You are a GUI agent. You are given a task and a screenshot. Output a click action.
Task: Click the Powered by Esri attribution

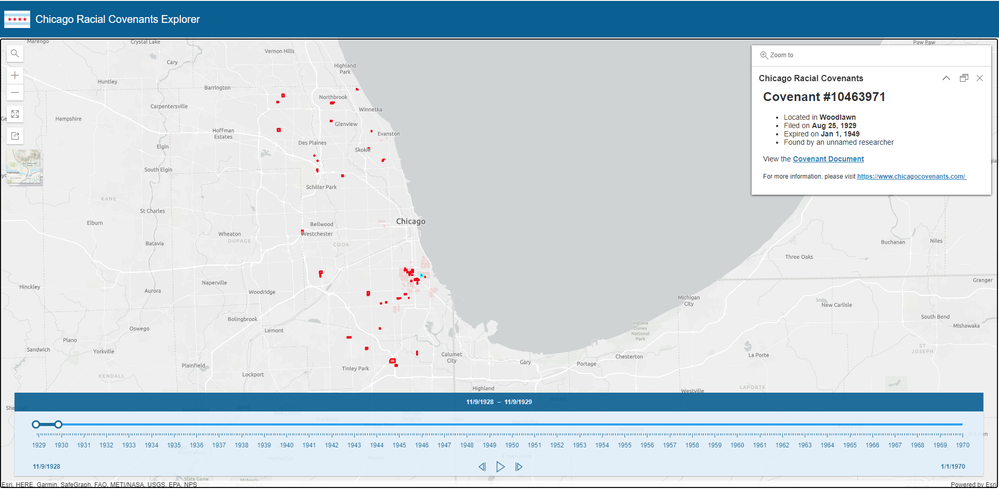pyautogui.click(x=974, y=485)
